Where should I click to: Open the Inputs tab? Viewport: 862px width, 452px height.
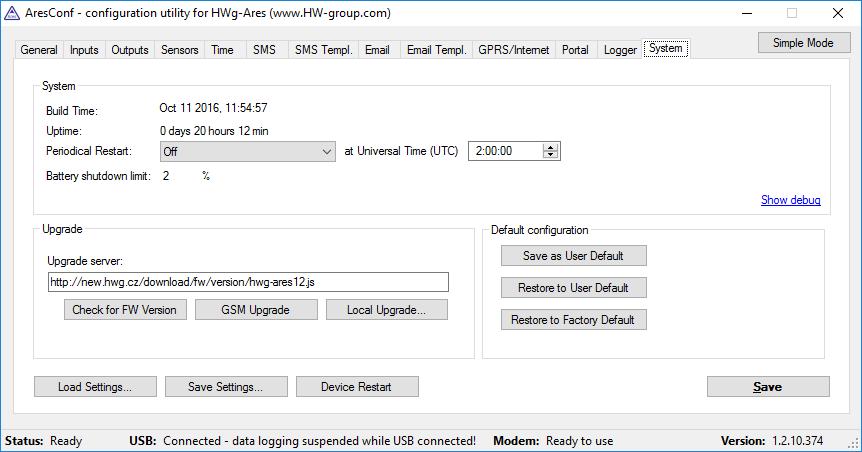point(84,50)
